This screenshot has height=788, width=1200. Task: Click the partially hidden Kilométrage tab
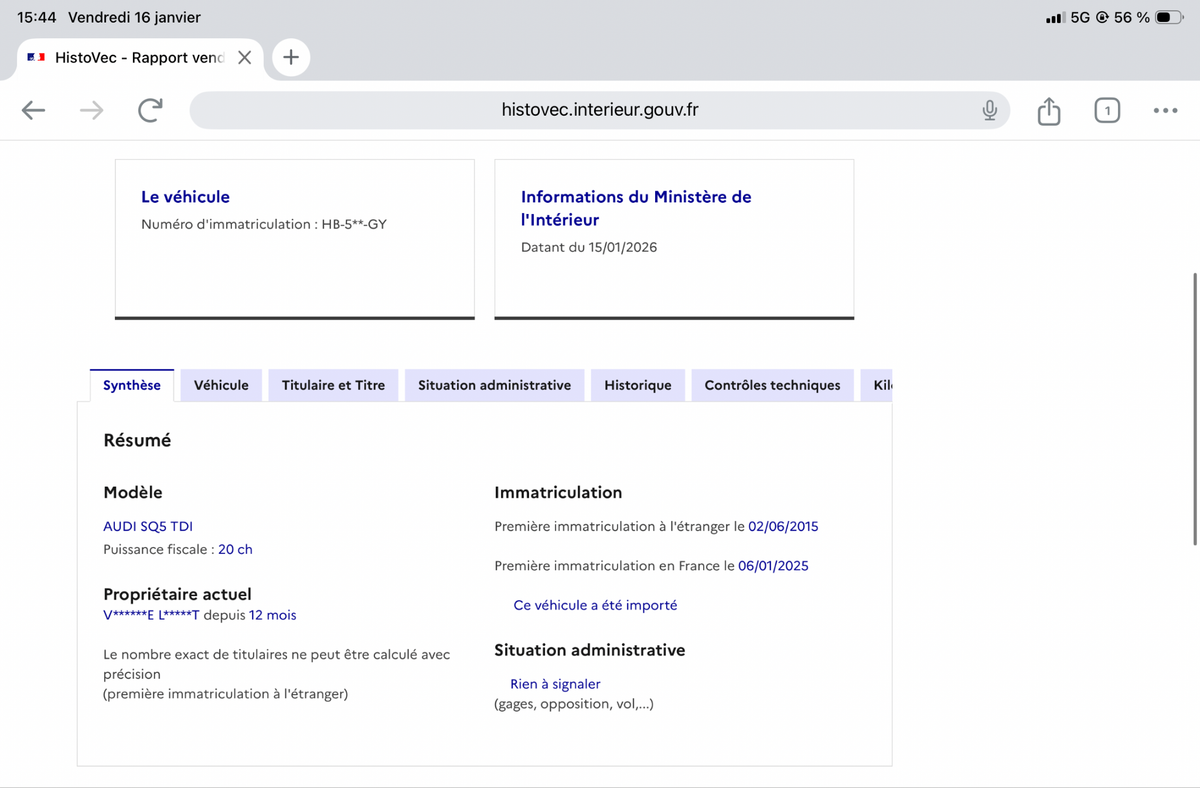point(880,385)
